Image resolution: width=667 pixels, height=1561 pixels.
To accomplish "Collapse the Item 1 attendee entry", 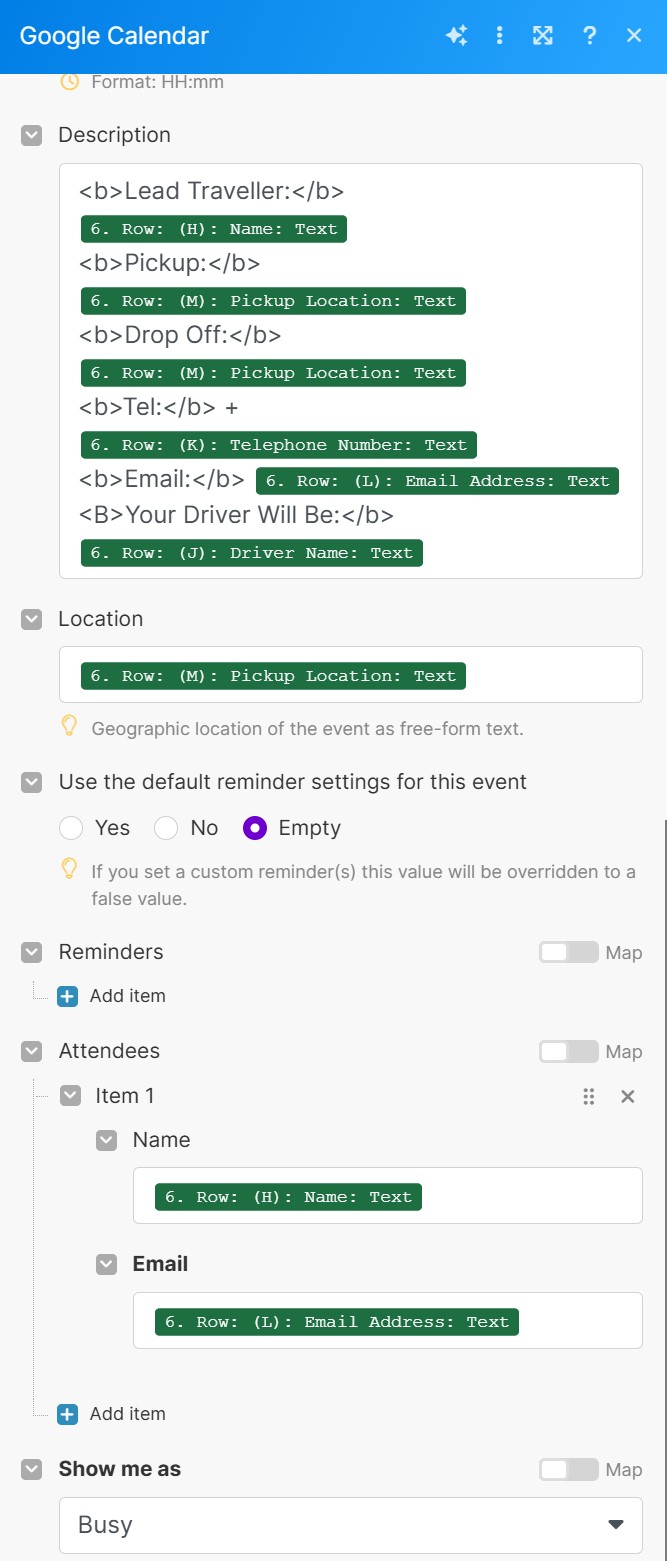I will click(x=70, y=1096).
